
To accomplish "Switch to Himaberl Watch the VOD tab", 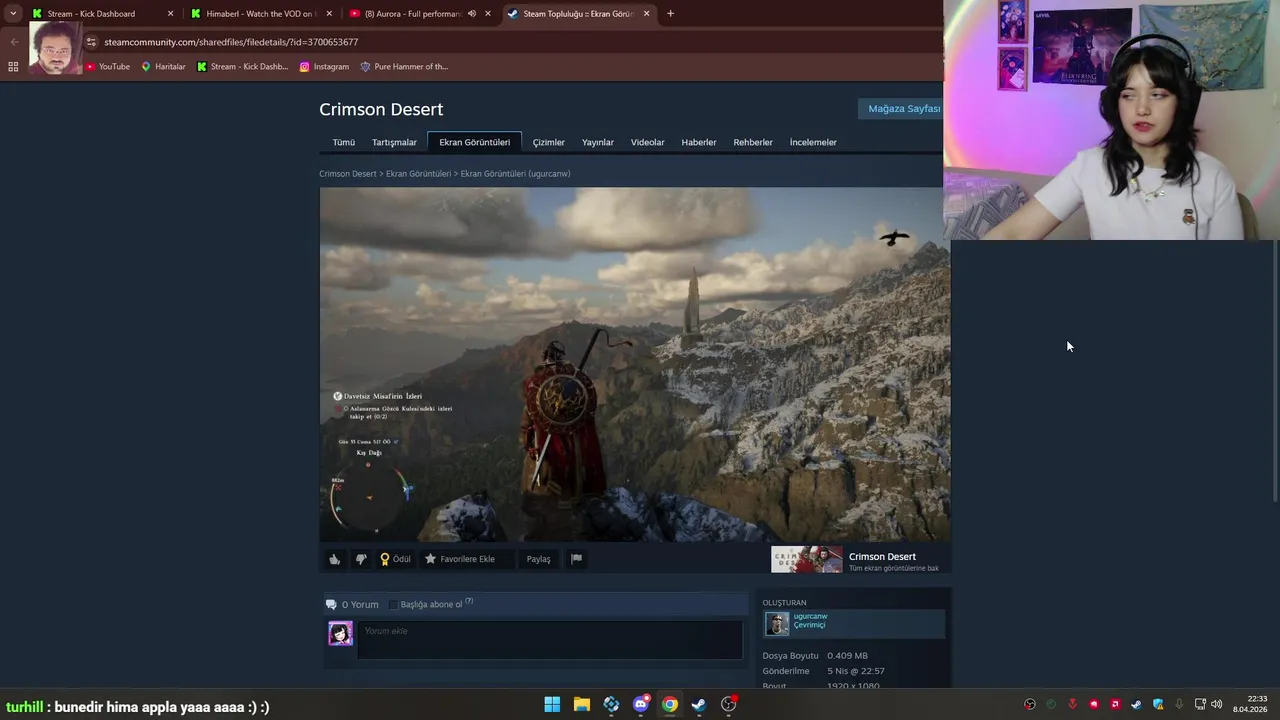I will pyautogui.click(x=260, y=14).
